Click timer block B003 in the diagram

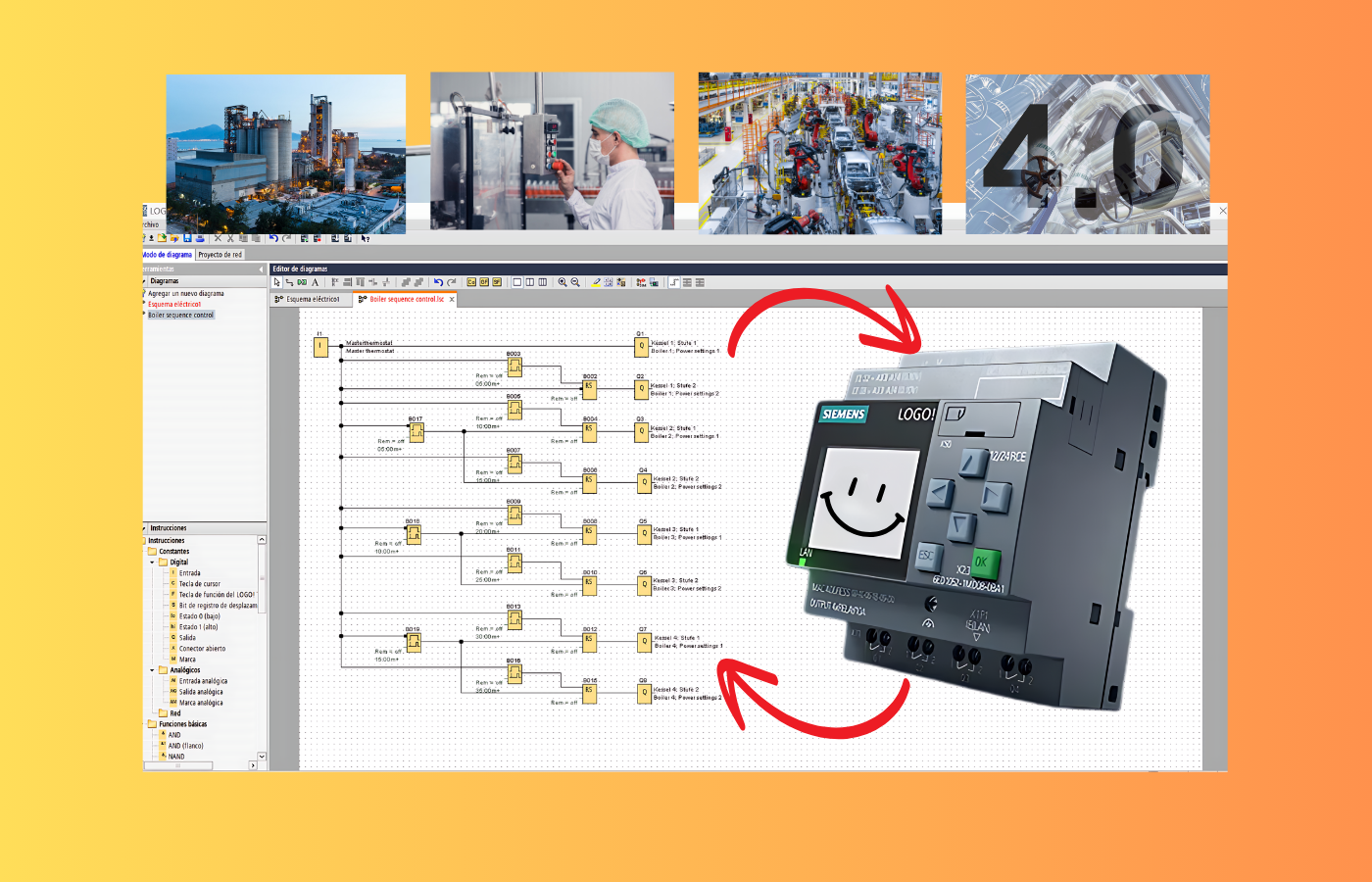point(514,367)
